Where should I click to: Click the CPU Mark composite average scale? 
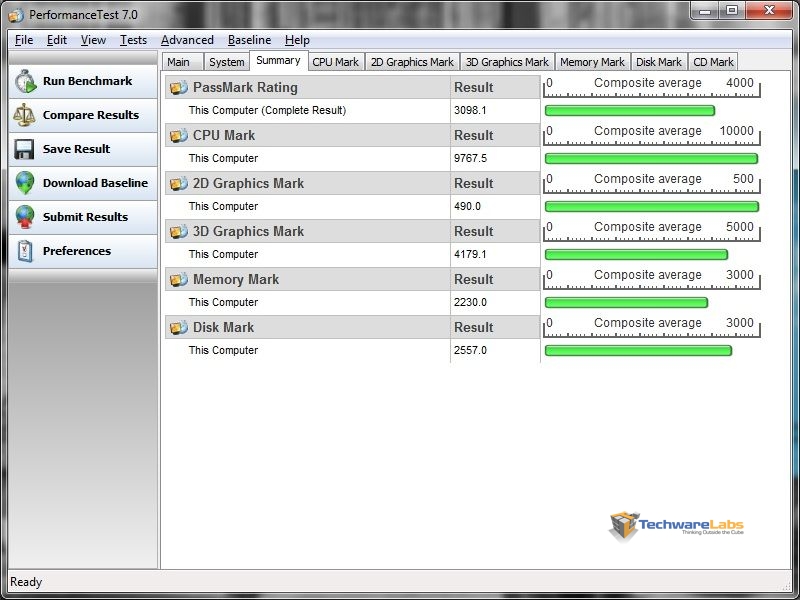(x=652, y=135)
